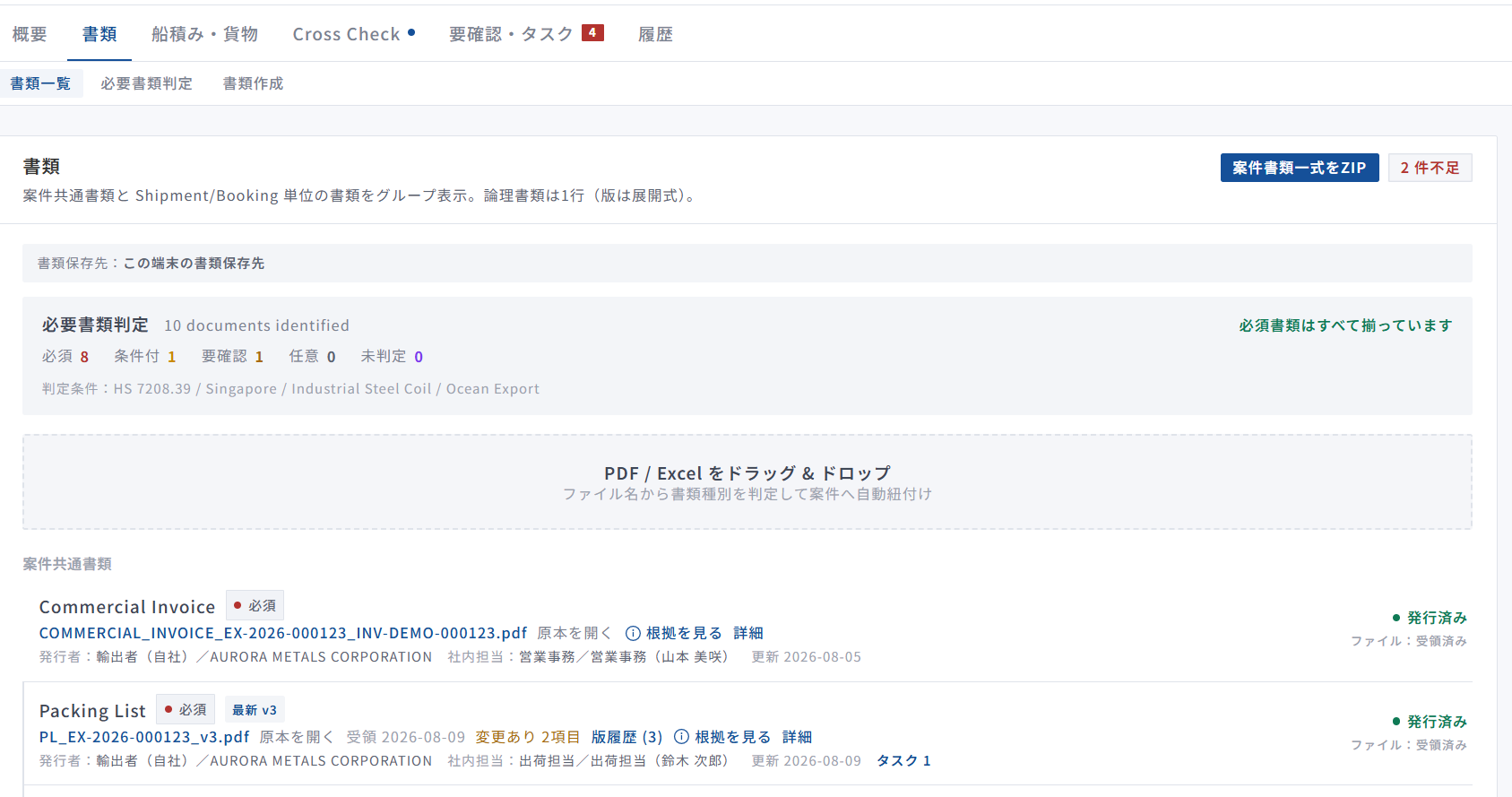Screen dimensions: 1512x797
Task: Click 発行済み status of Packing List
Action: point(1430,722)
